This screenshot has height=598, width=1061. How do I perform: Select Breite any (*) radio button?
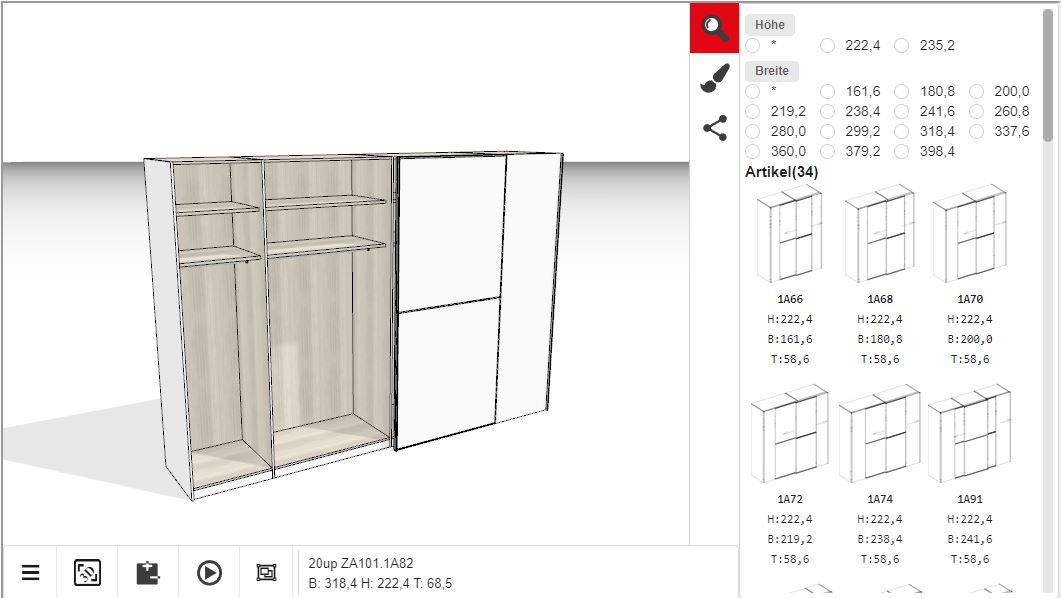[752, 91]
